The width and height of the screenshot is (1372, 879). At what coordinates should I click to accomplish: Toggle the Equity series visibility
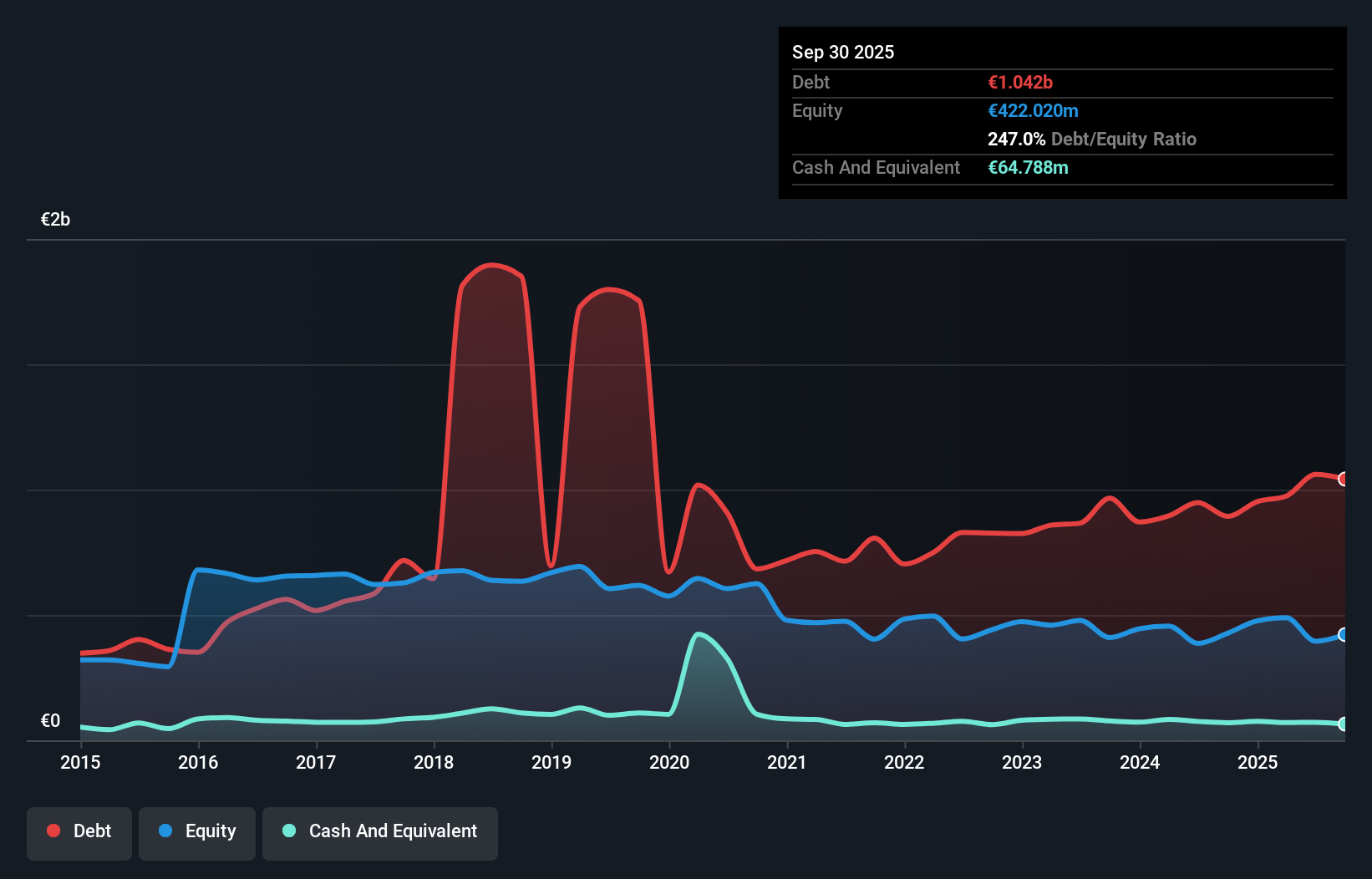tap(196, 832)
